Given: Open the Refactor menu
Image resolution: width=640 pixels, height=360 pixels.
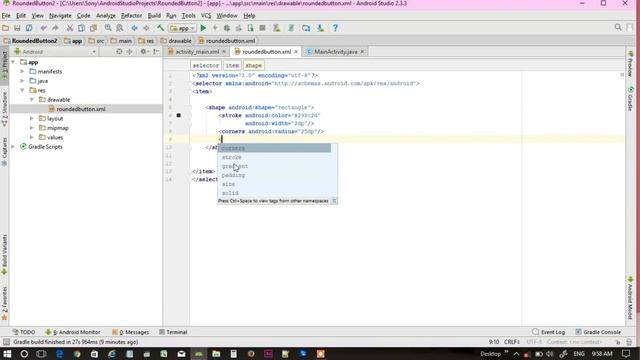Looking at the screenshot, I should pyautogui.click(x=131, y=16).
